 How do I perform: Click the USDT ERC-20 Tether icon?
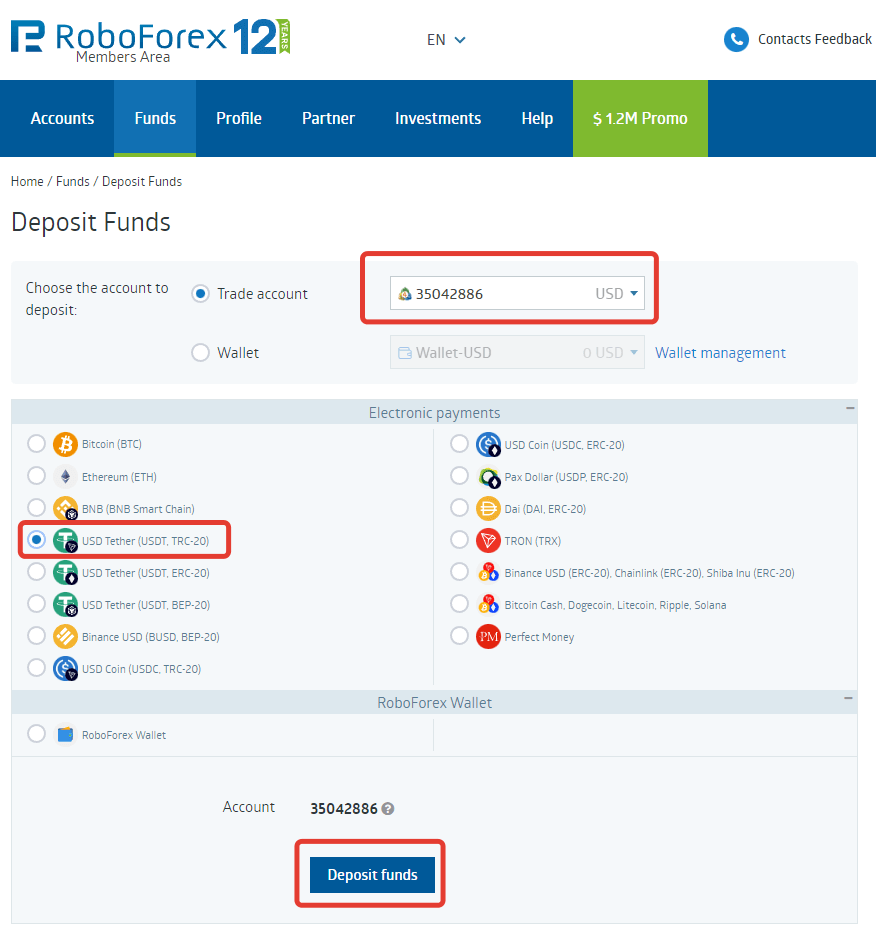point(65,572)
